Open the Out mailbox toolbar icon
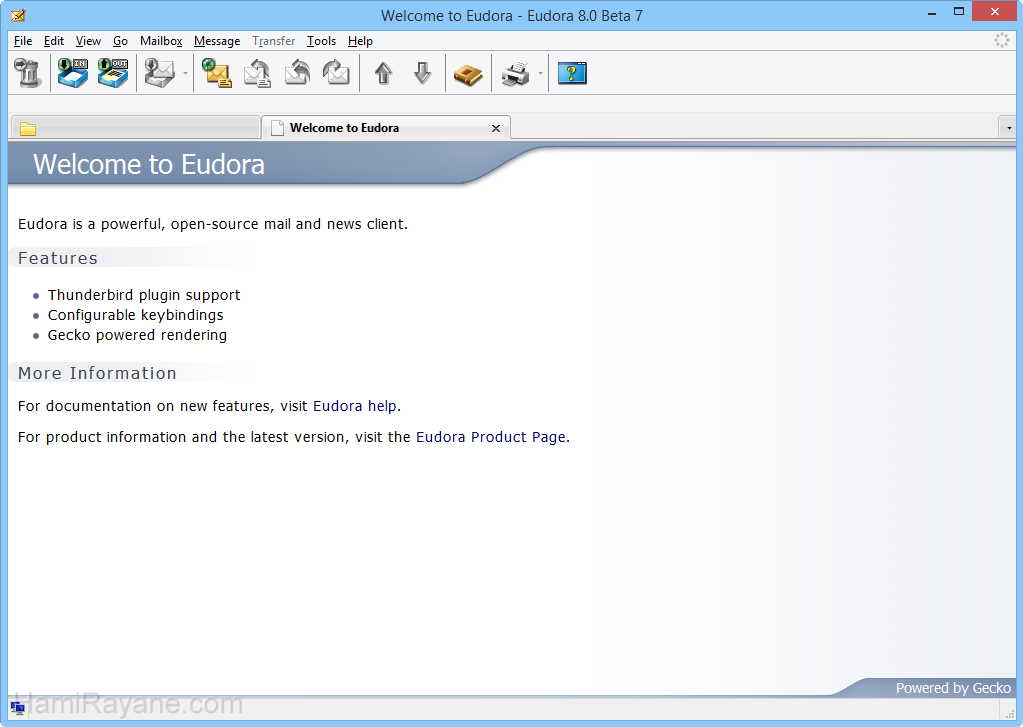Screen dimensions: 1023x727 (x=113, y=73)
